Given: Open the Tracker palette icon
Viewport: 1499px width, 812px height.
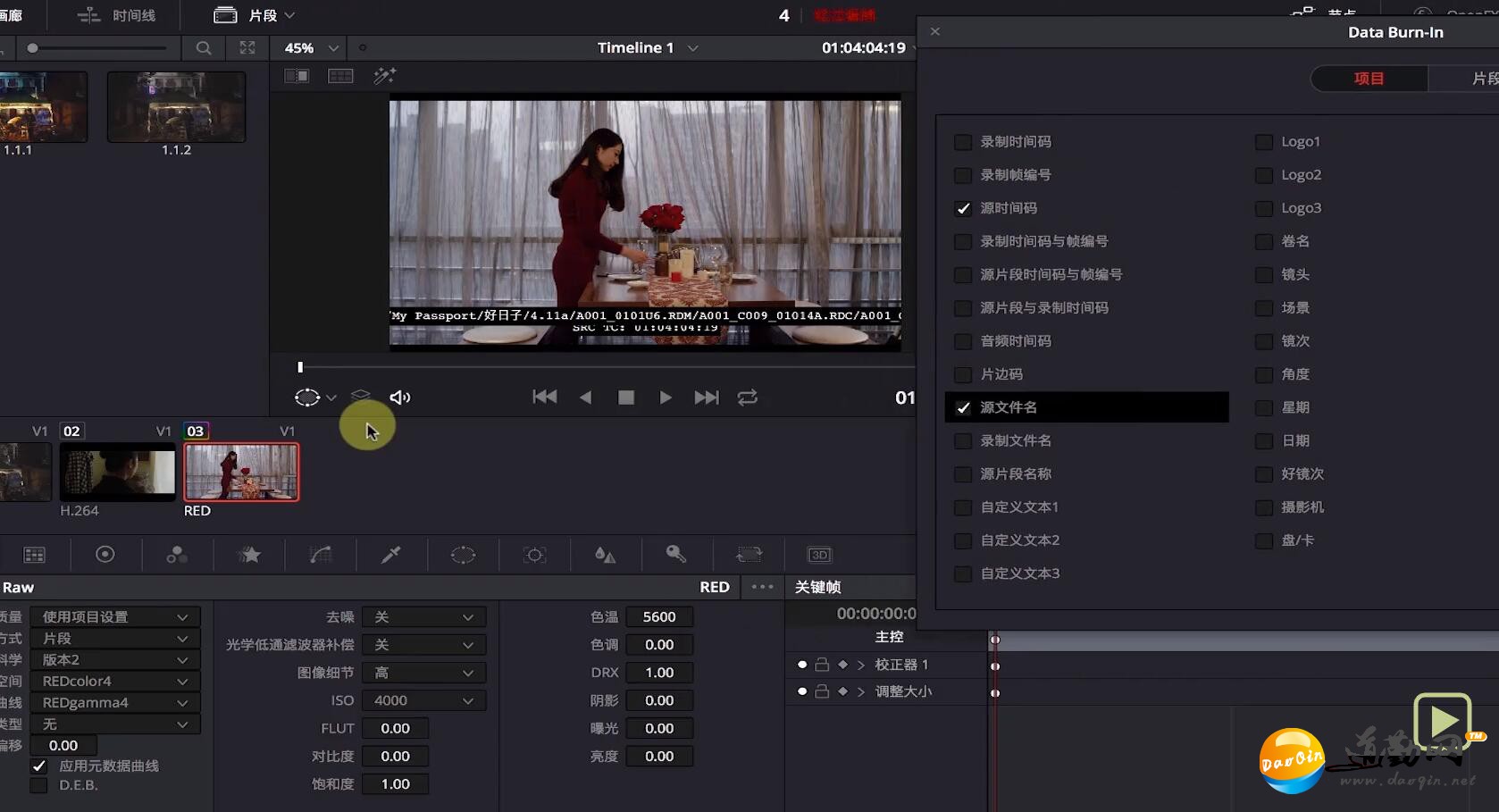Looking at the screenshot, I should 534,555.
